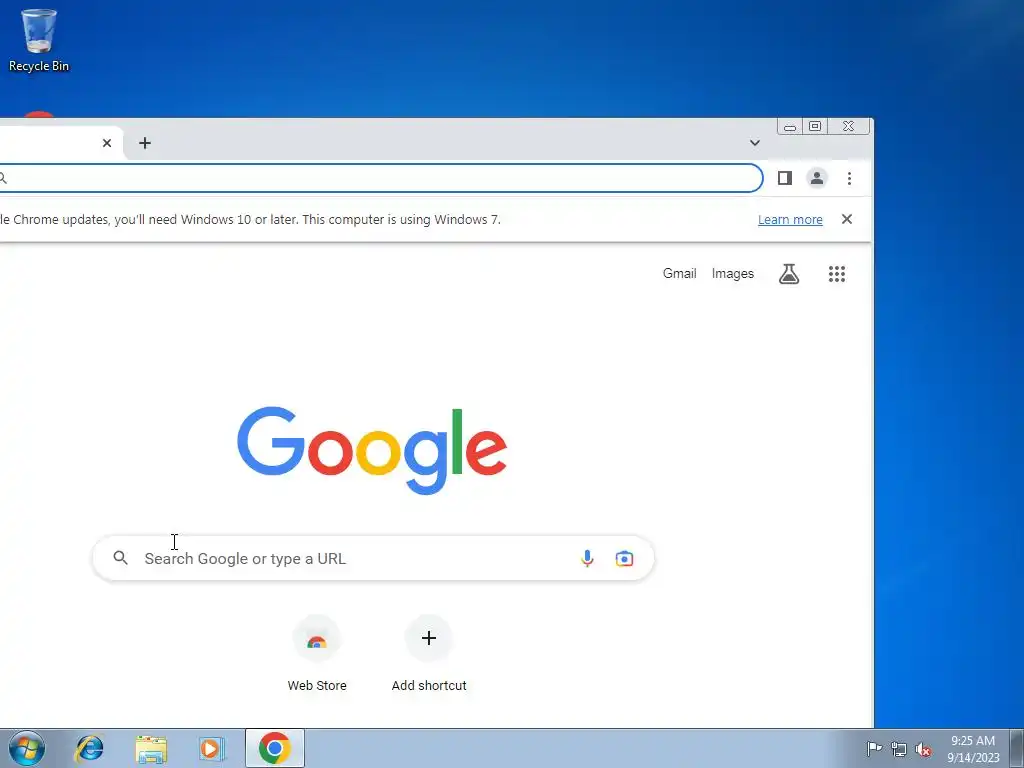Viewport: 1024px width, 768px height.
Task: Search by image with camera icon
Action: (x=624, y=558)
